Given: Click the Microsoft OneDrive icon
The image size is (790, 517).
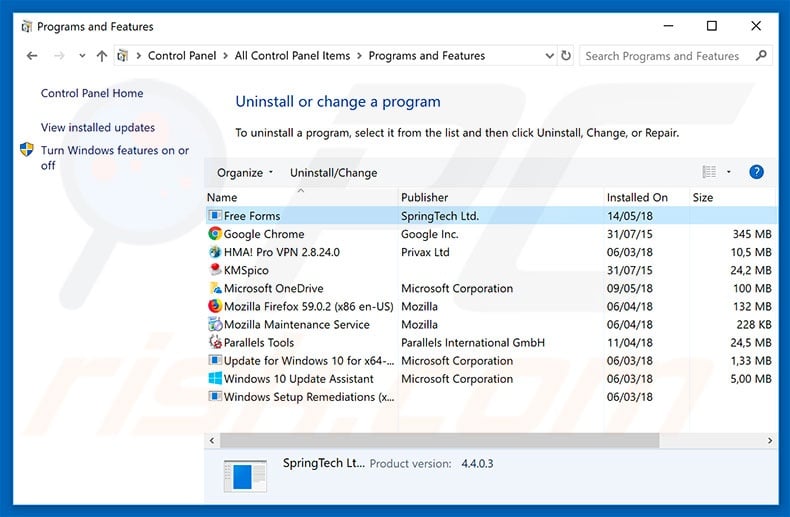Looking at the screenshot, I should pyautogui.click(x=215, y=288).
